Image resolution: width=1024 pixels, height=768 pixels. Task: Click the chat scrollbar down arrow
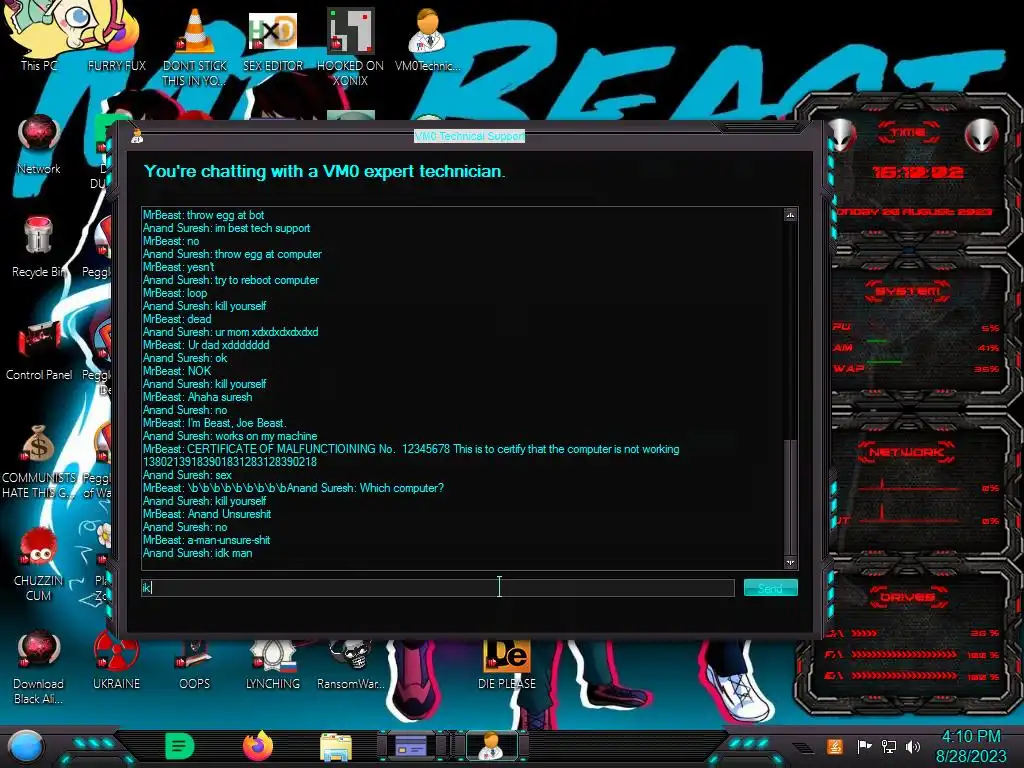point(790,562)
